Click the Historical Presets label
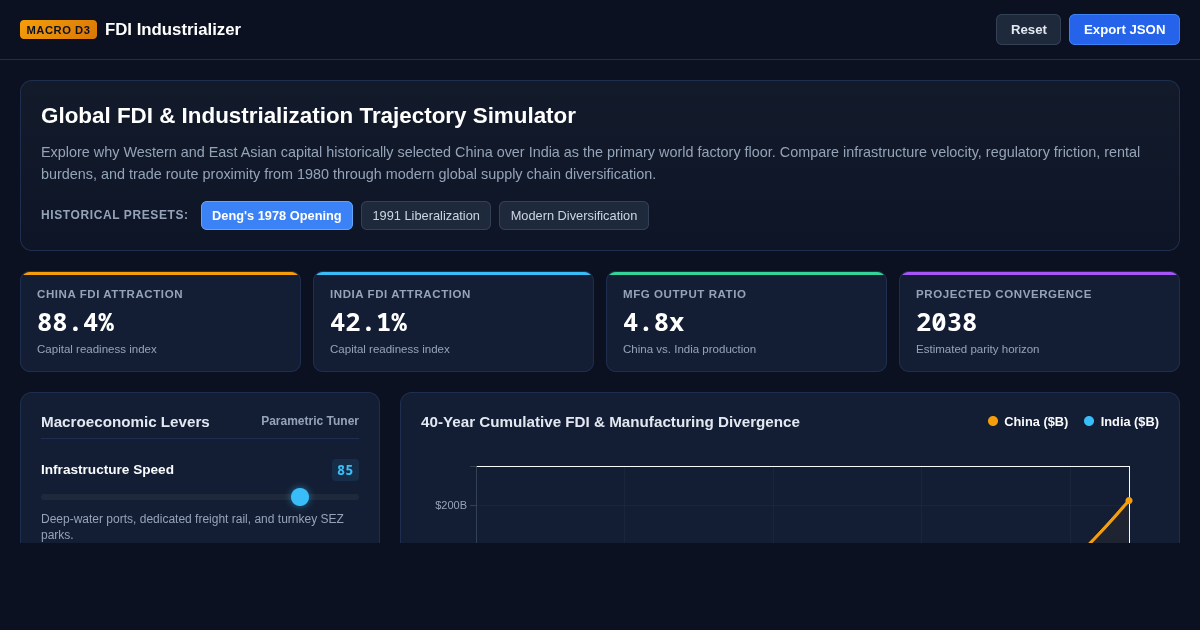This screenshot has width=1200, height=630. pos(114,215)
